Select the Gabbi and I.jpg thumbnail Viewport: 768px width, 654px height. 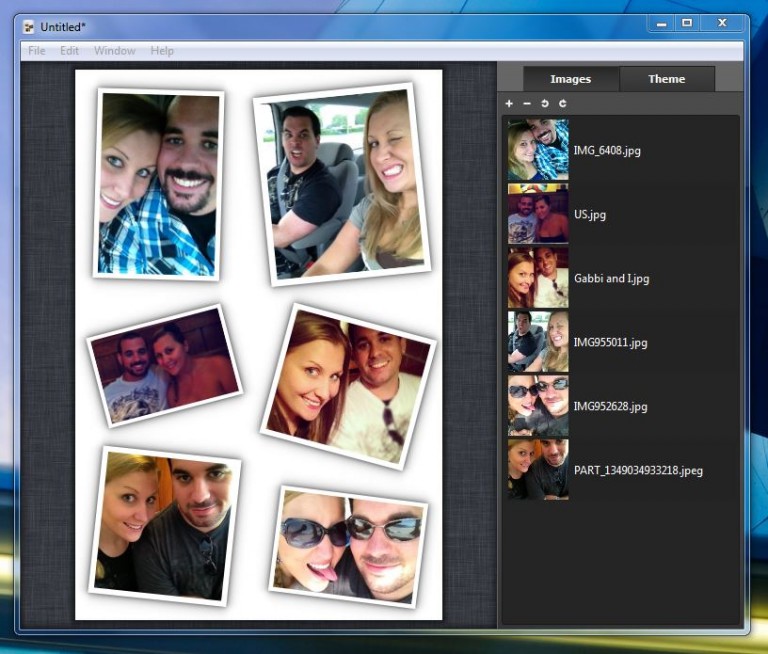538,278
